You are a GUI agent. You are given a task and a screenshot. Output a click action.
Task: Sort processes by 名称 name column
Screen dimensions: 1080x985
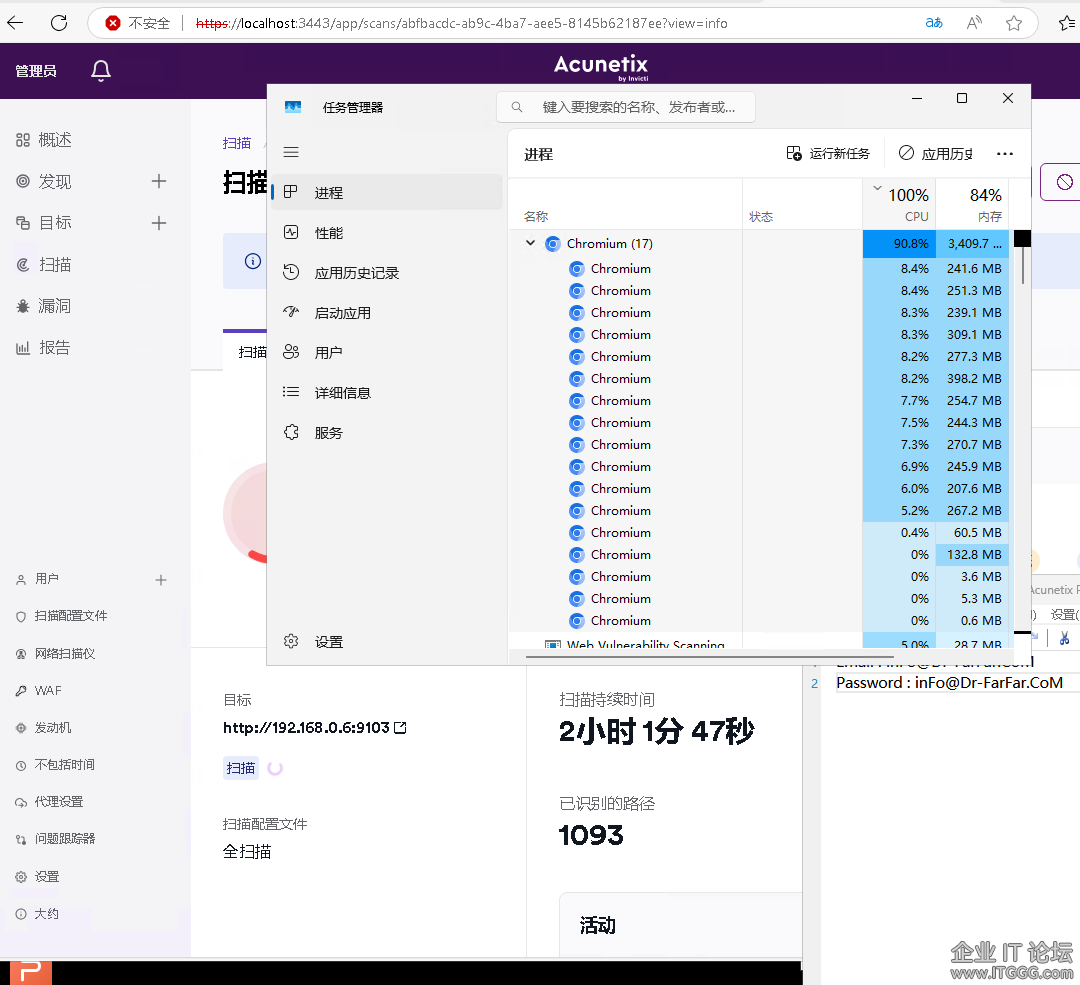coord(625,205)
